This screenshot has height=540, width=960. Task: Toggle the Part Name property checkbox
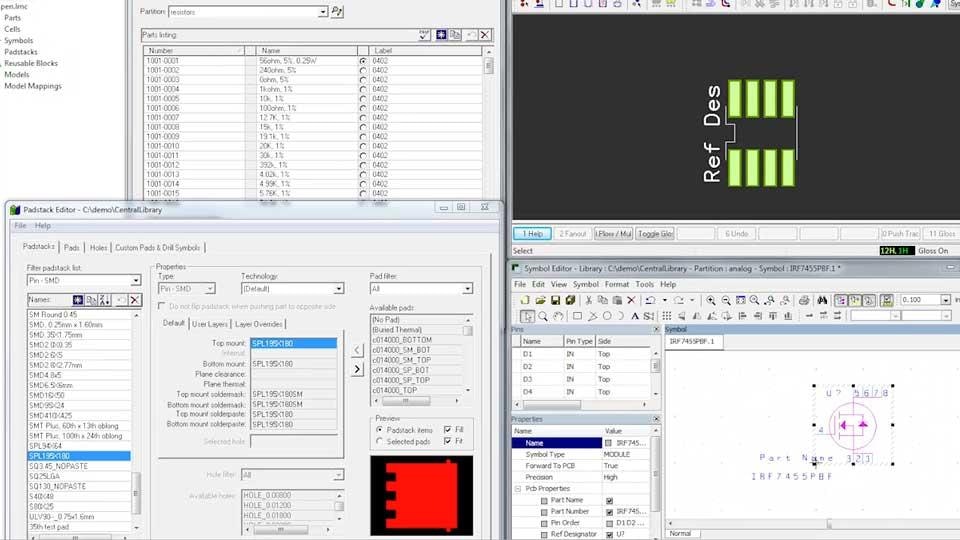click(x=609, y=500)
